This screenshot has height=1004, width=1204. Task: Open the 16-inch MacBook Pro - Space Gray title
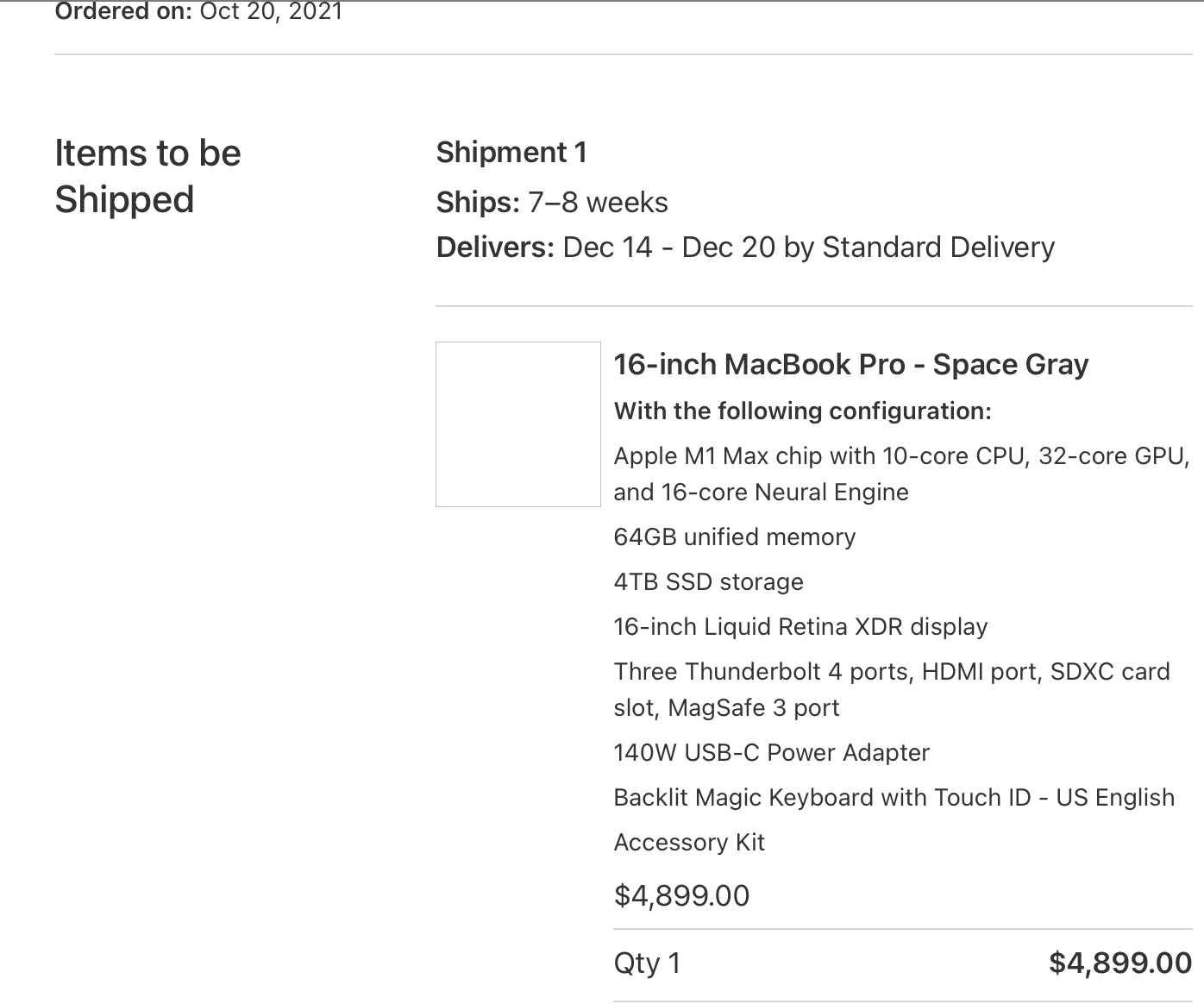pyautogui.click(x=850, y=364)
